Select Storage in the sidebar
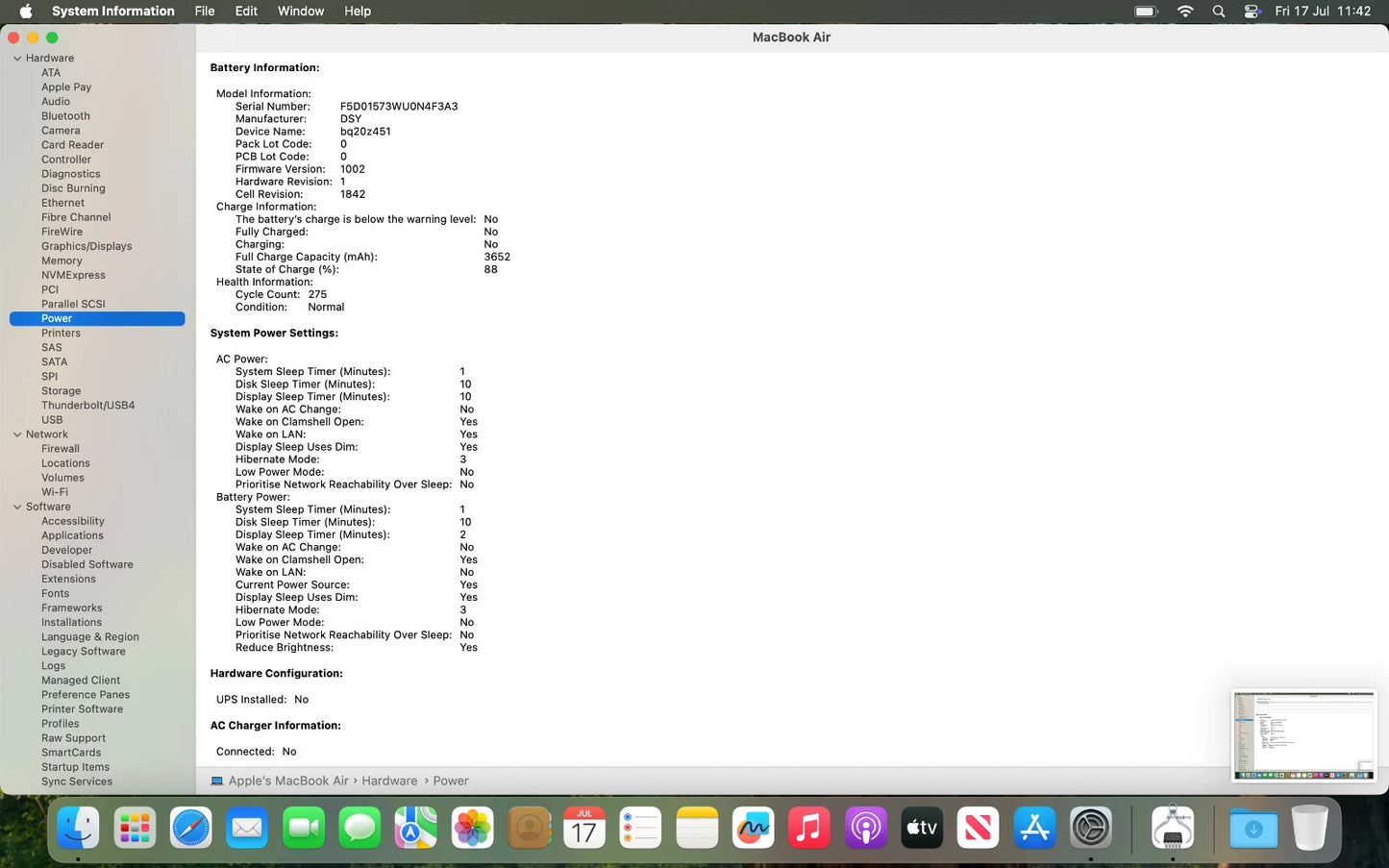Image resolution: width=1389 pixels, height=868 pixels. pyautogui.click(x=61, y=391)
